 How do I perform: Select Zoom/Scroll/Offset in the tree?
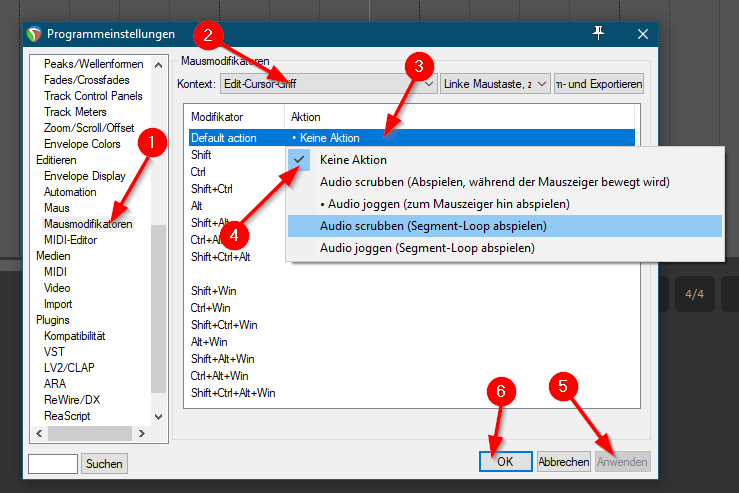click(x=89, y=128)
